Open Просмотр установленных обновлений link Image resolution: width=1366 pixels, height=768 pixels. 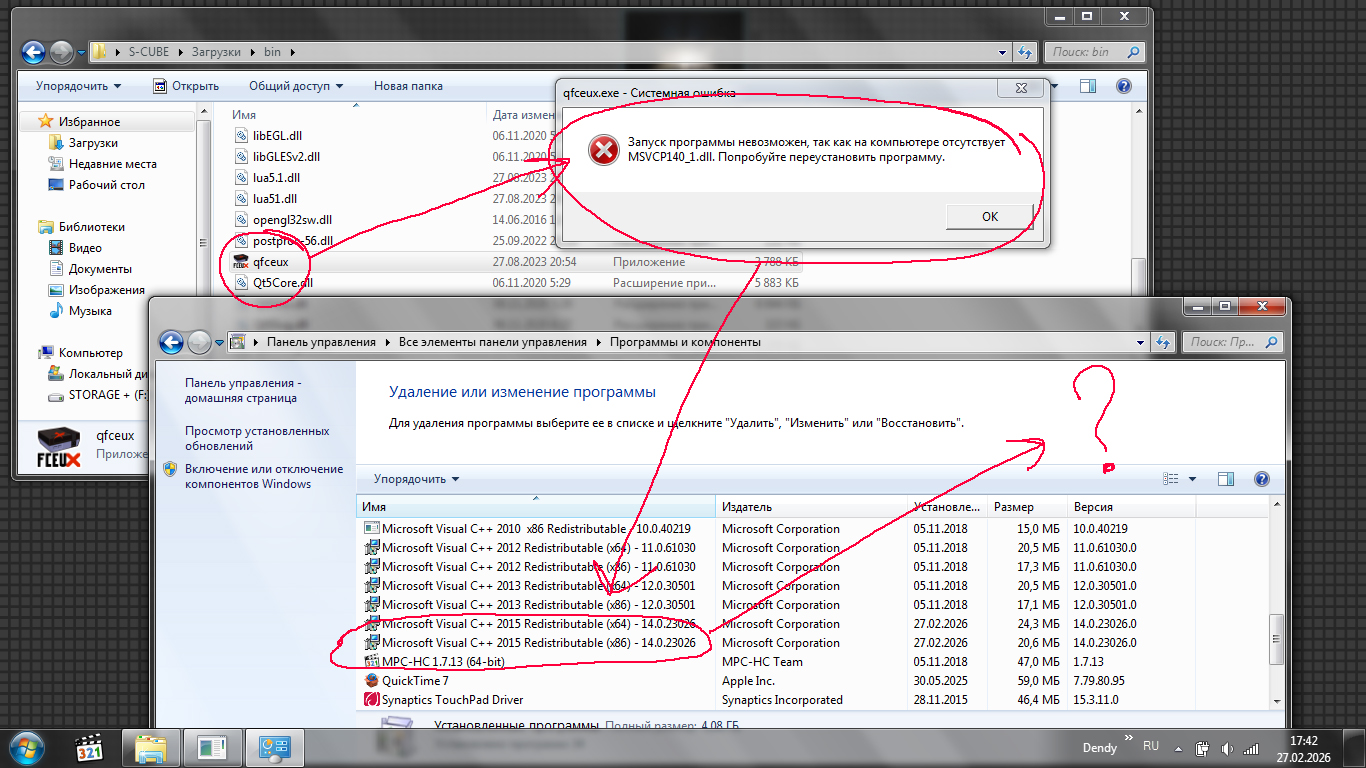point(256,438)
